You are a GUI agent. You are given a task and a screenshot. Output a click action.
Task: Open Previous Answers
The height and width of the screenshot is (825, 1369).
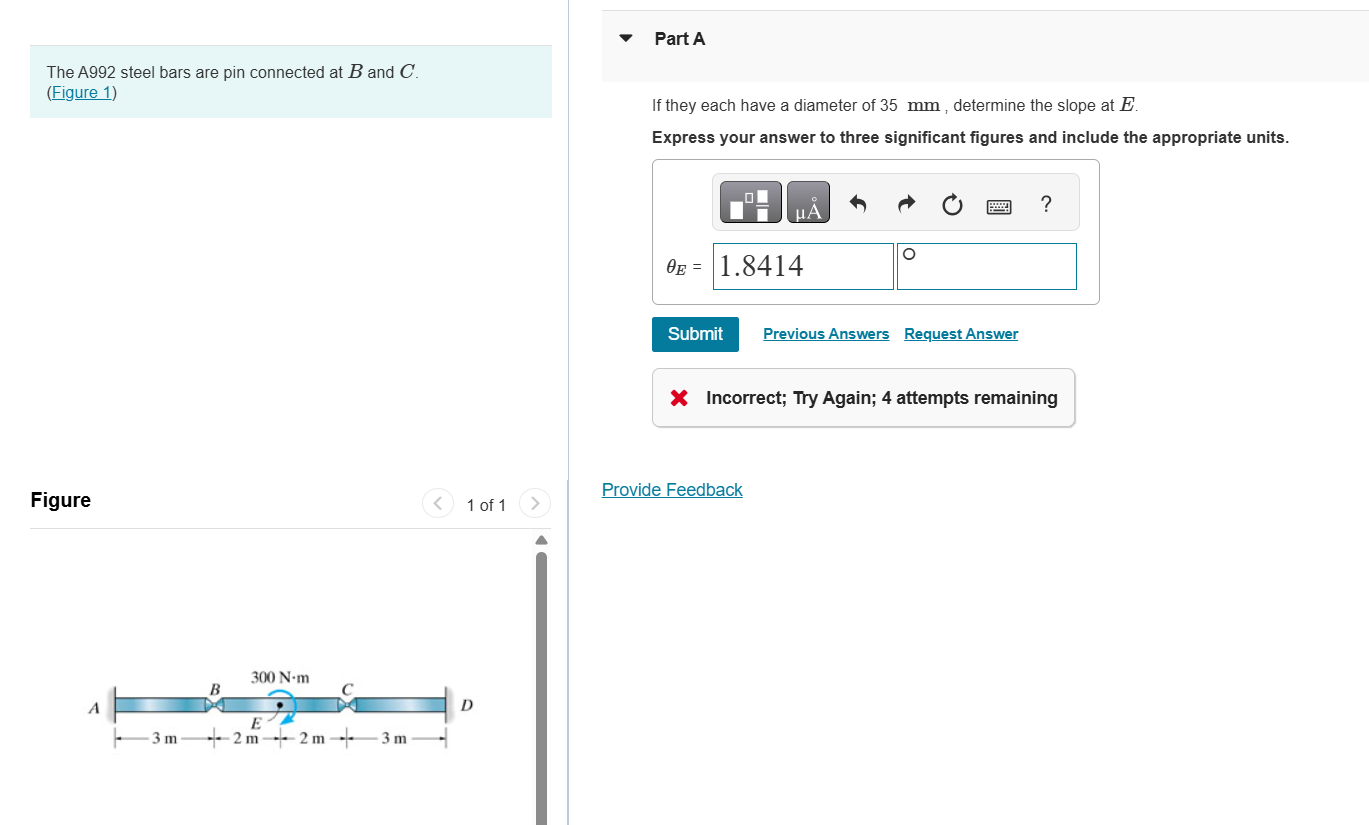pyautogui.click(x=825, y=333)
